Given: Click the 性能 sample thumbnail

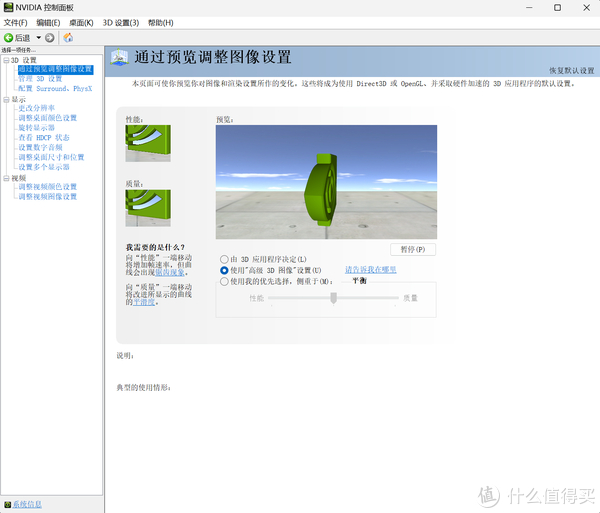Looking at the screenshot, I should pyautogui.click(x=148, y=143).
